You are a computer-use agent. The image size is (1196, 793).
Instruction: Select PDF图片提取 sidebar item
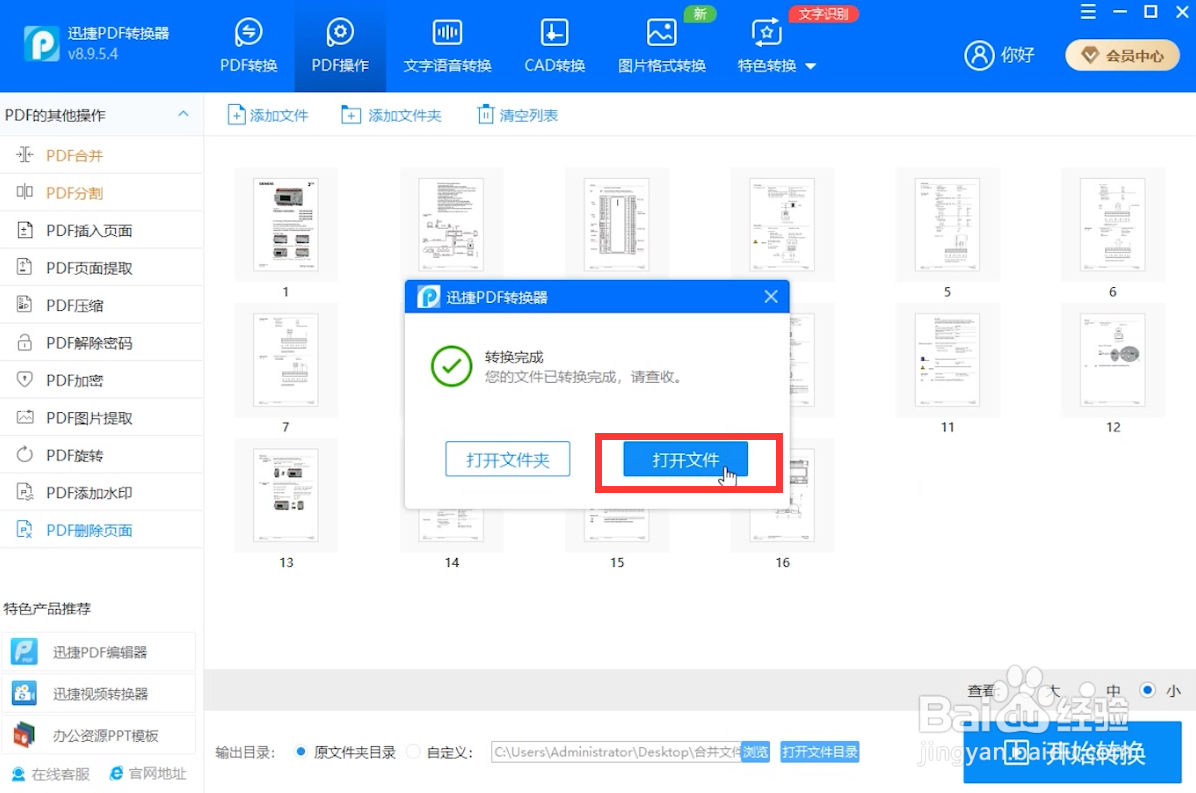101,417
